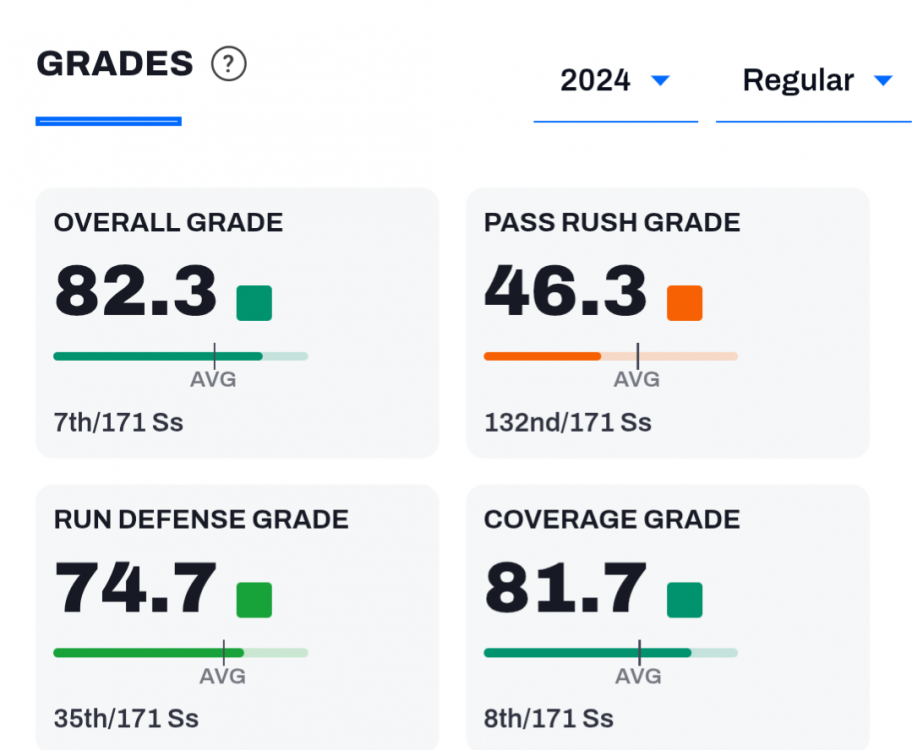Open the 2024 season dropdown
912x750 pixels.
(614, 81)
